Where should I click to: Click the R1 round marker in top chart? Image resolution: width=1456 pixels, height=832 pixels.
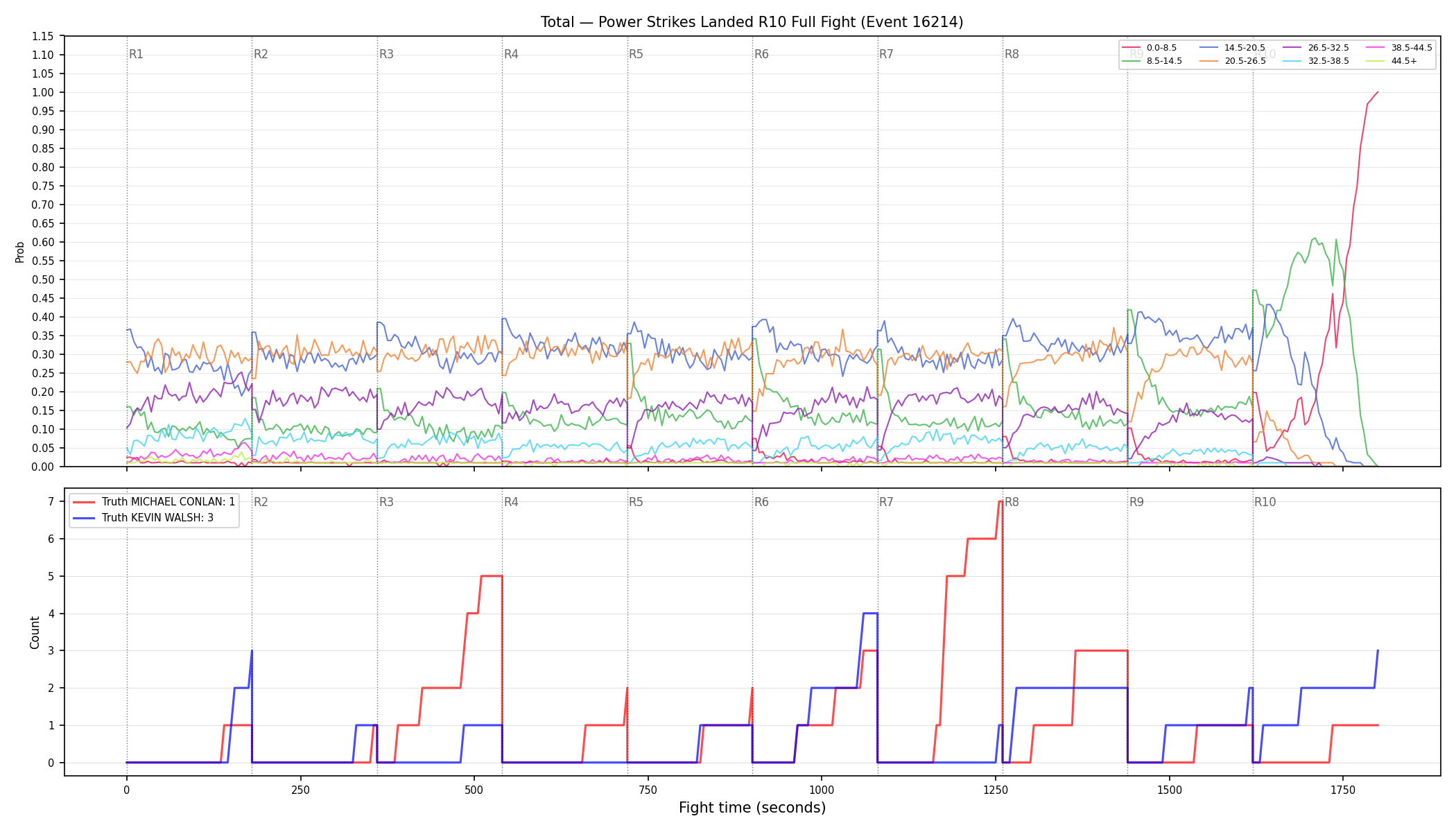click(136, 54)
